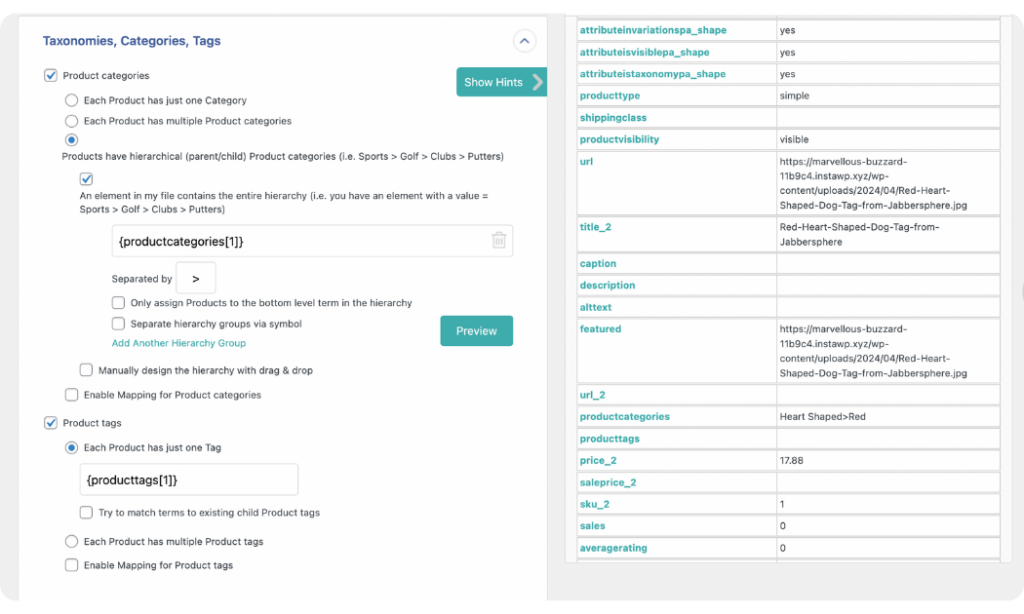1024x614 pixels.
Task: Click the producttags field name in table
Action: (610, 438)
